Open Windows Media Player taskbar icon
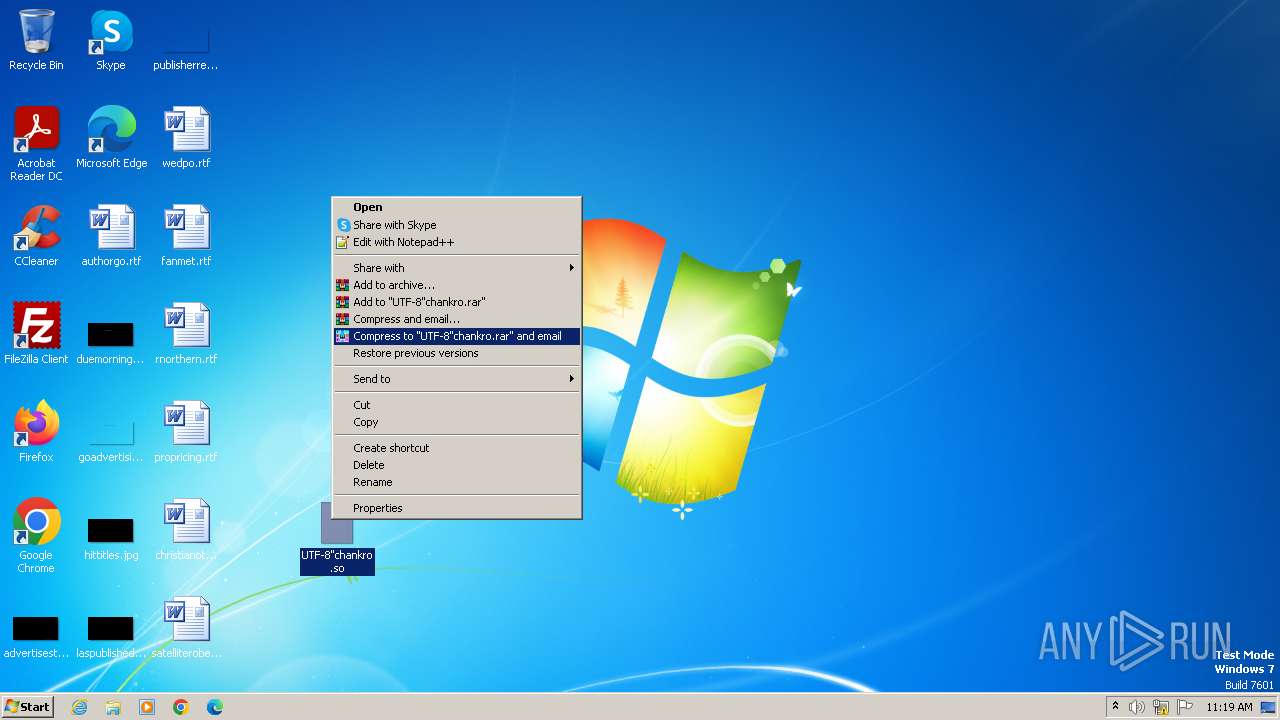The width and height of the screenshot is (1280, 720). pyautogui.click(x=147, y=707)
